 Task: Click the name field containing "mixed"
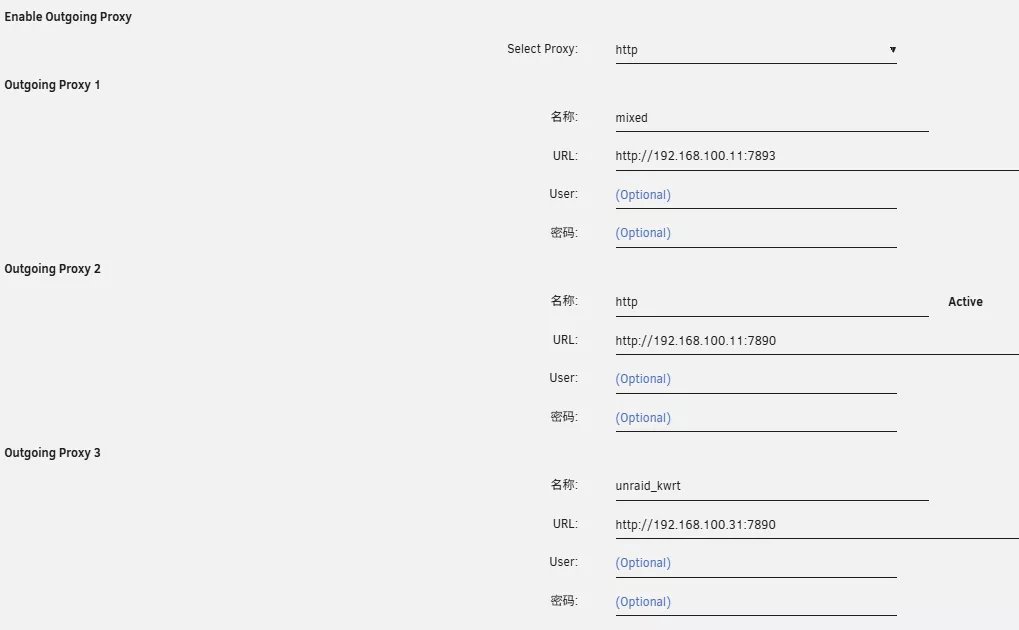[771, 118]
